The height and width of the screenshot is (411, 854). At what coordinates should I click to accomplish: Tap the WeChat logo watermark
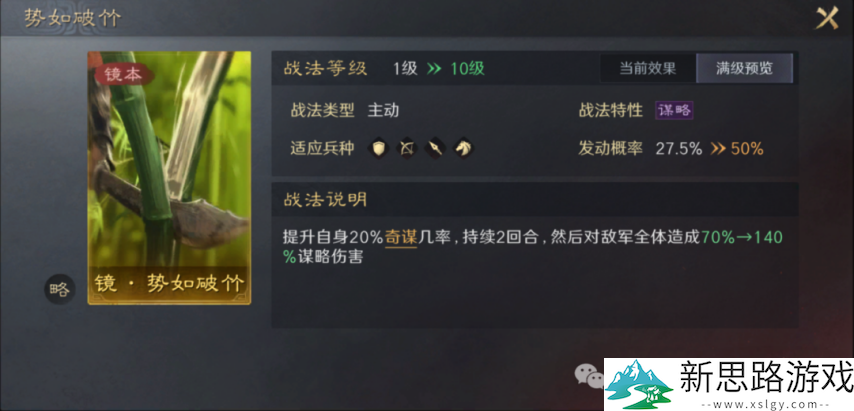tap(589, 376)
